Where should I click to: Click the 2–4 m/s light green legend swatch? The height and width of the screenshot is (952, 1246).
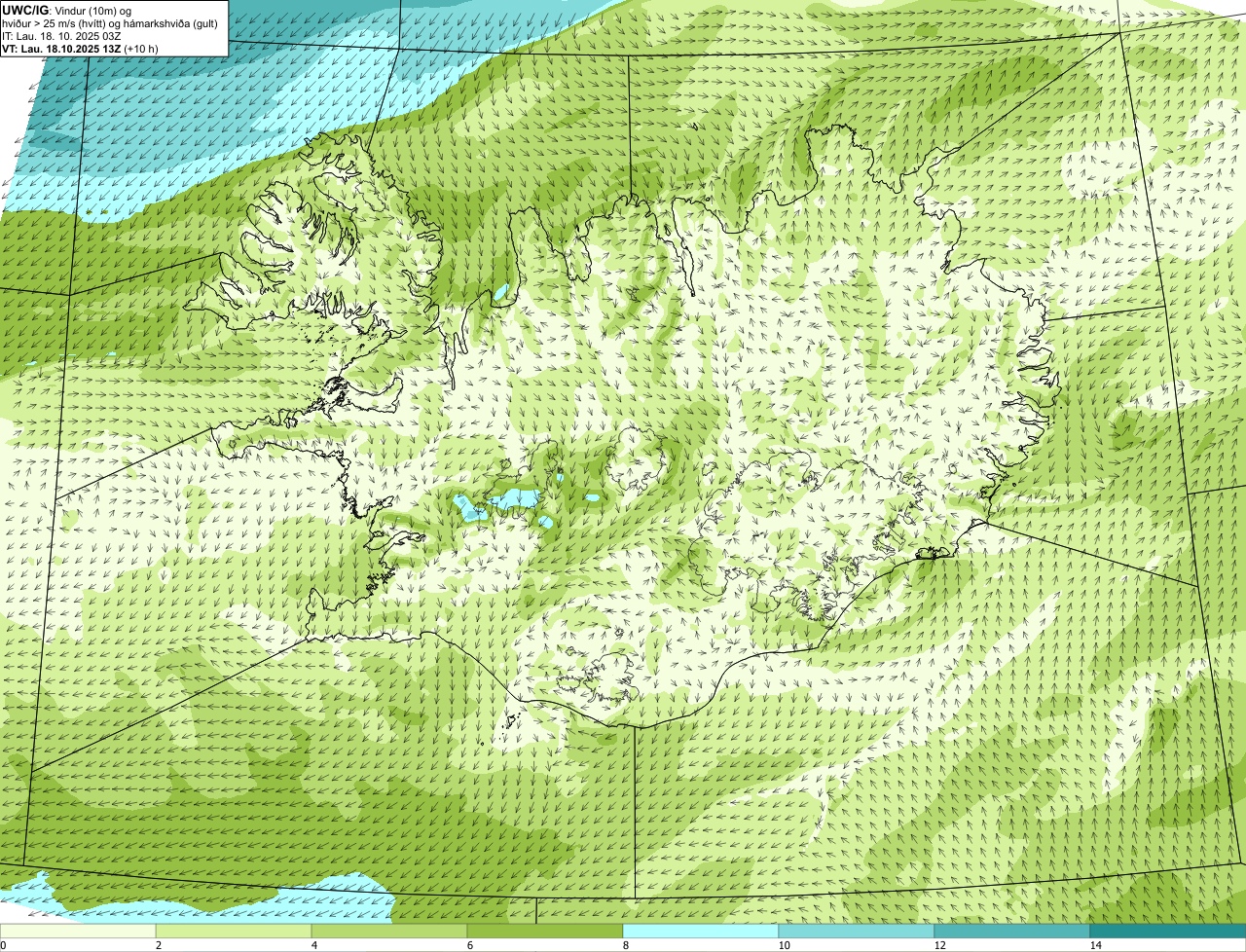coord(234,931)
